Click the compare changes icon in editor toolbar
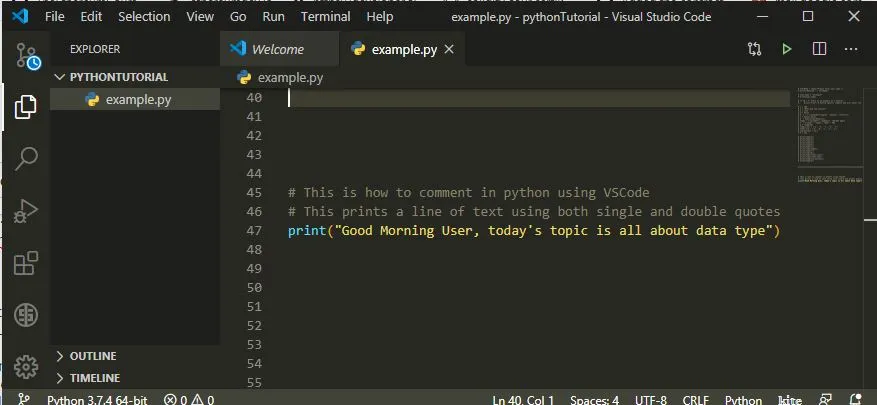 pos(754,49)
